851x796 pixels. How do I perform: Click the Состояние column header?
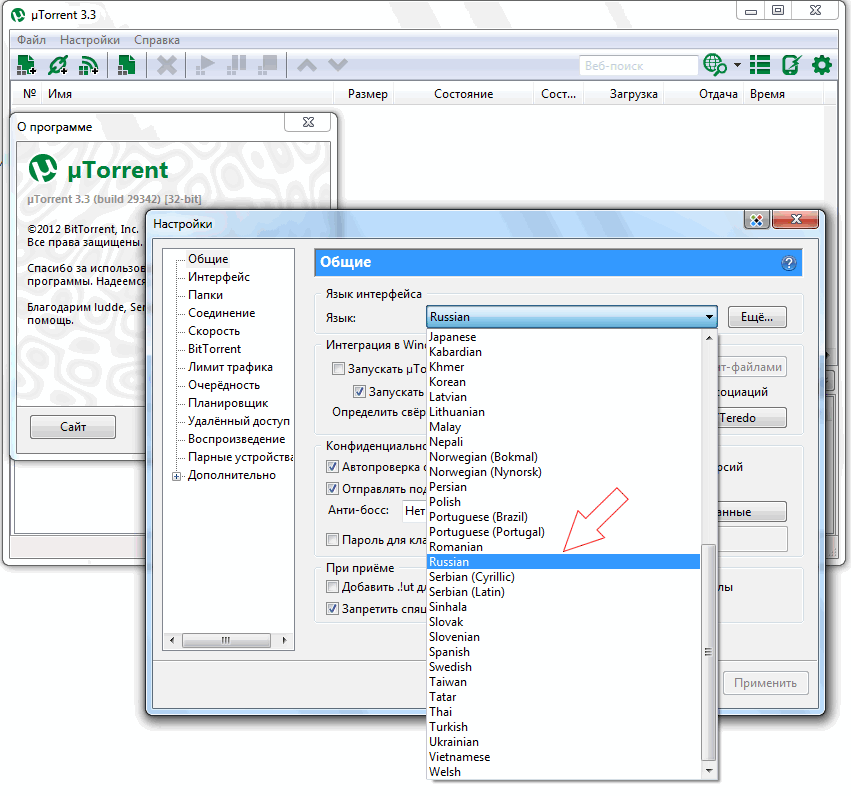point(463,94)
